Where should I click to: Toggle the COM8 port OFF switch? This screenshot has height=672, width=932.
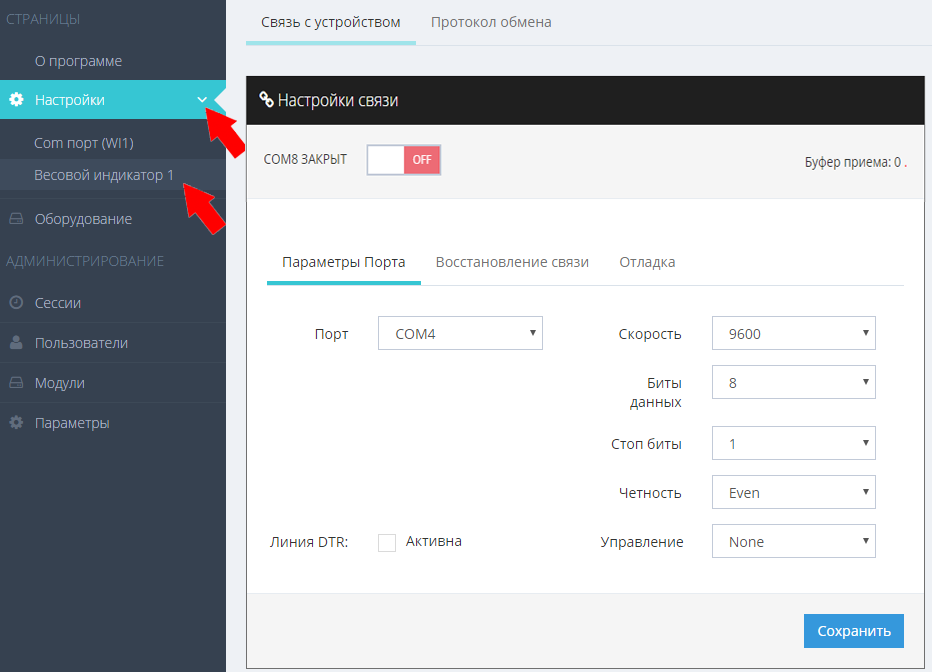(x=403, y=160)
